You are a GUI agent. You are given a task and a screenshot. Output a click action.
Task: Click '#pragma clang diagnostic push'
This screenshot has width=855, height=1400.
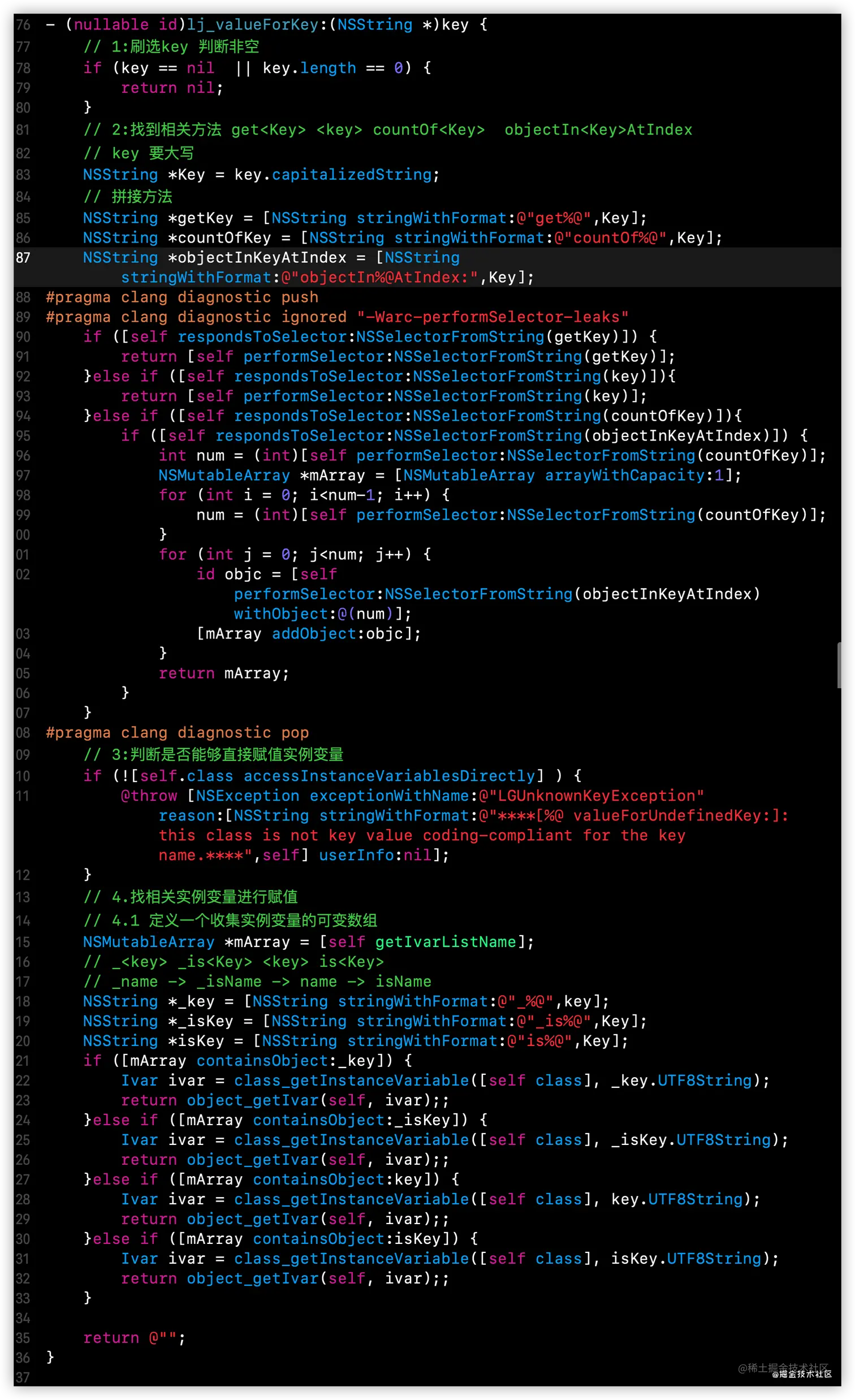click(x=182, y=297)
